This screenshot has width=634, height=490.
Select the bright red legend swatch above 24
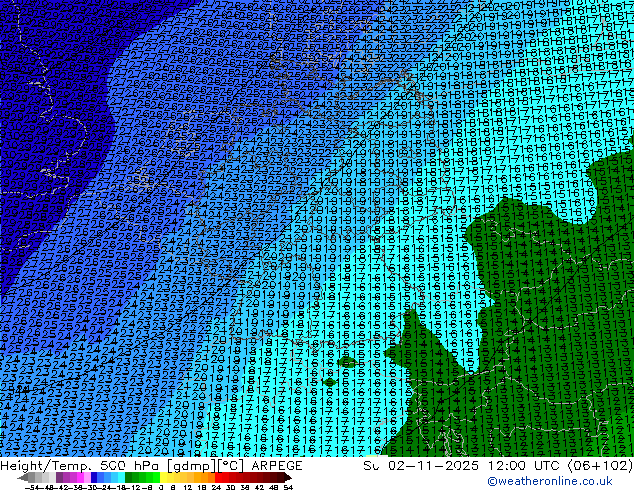(218, 477)
